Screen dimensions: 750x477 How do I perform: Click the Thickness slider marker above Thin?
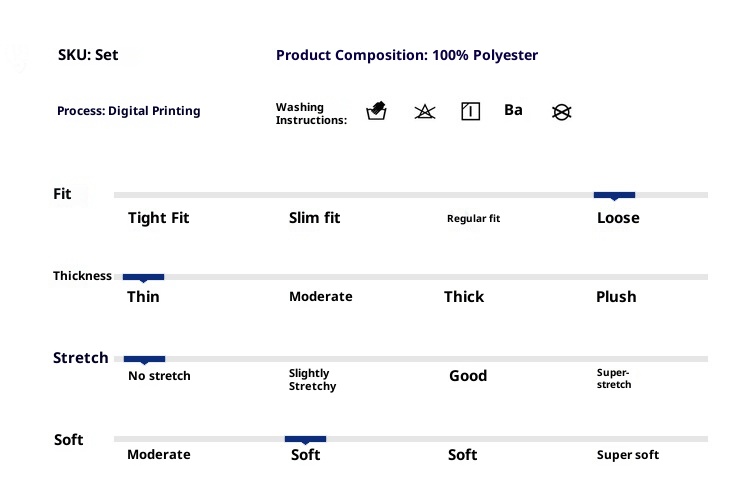(143, 277)
